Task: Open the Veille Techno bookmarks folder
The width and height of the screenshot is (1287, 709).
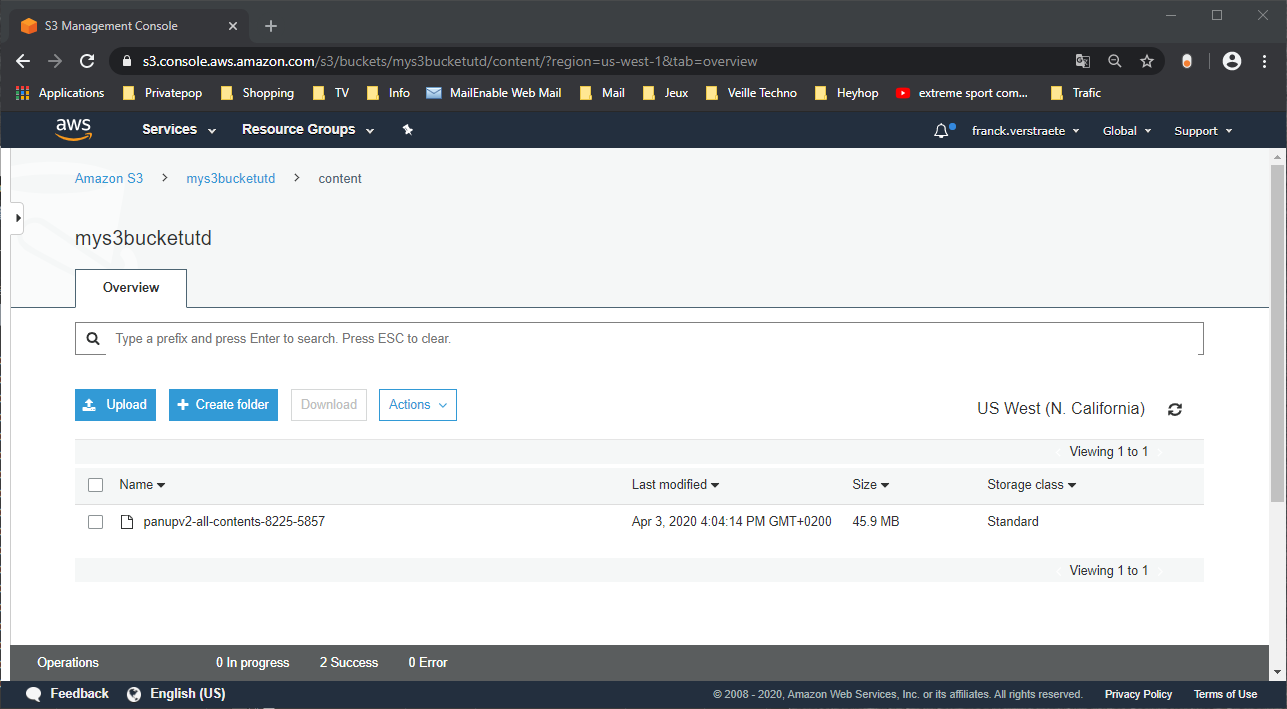Action: pyautogui.click(x=751, y=93)
